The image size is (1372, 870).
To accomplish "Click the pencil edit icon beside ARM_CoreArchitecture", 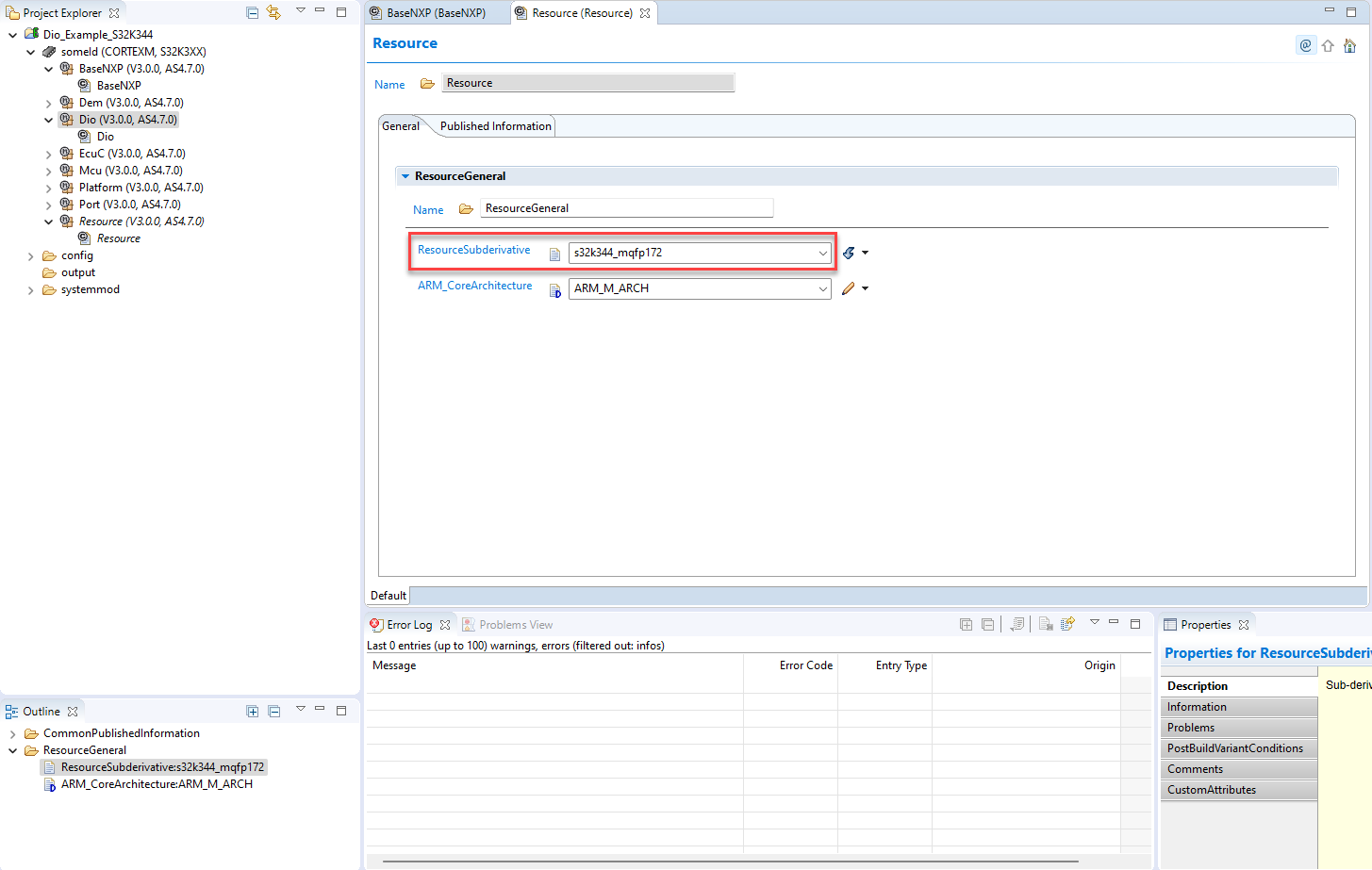I will 849,288.
